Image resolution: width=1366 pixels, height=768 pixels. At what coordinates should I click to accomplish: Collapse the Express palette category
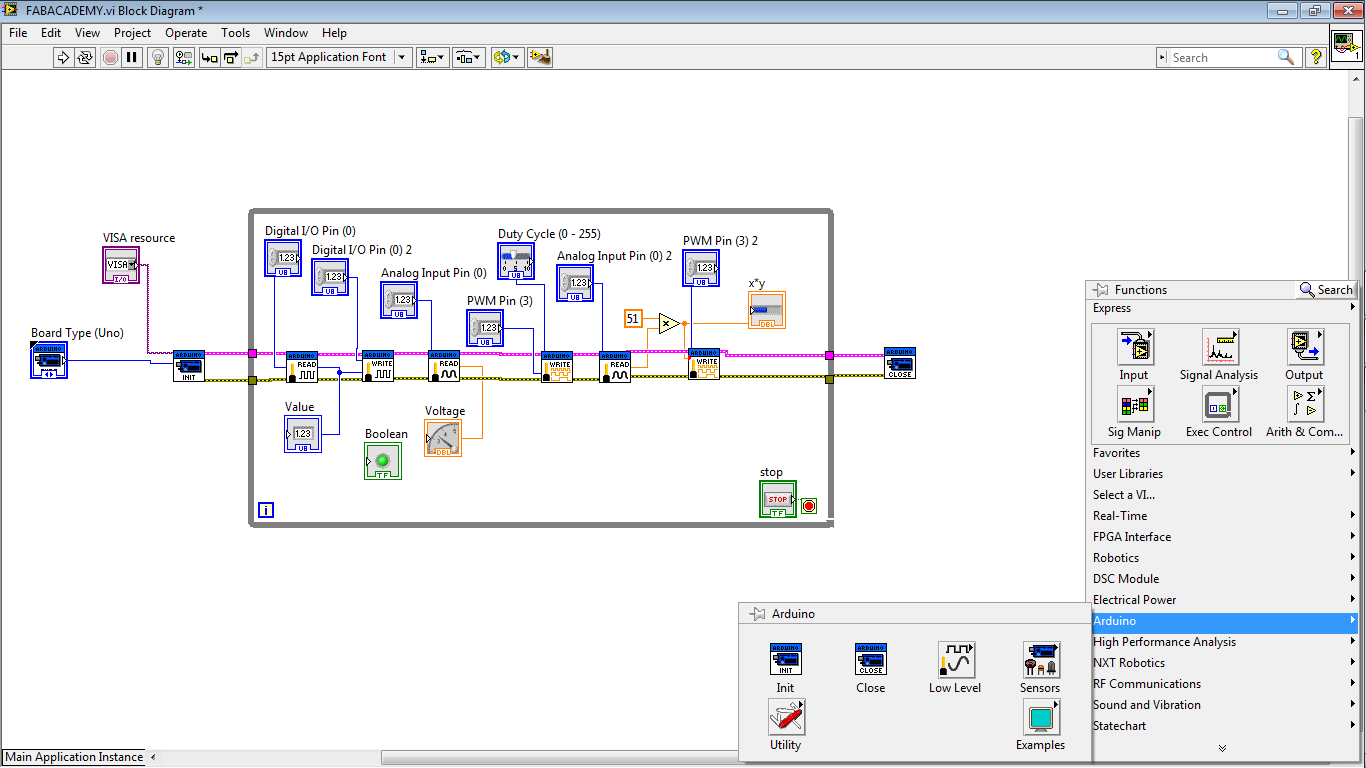1222,308
